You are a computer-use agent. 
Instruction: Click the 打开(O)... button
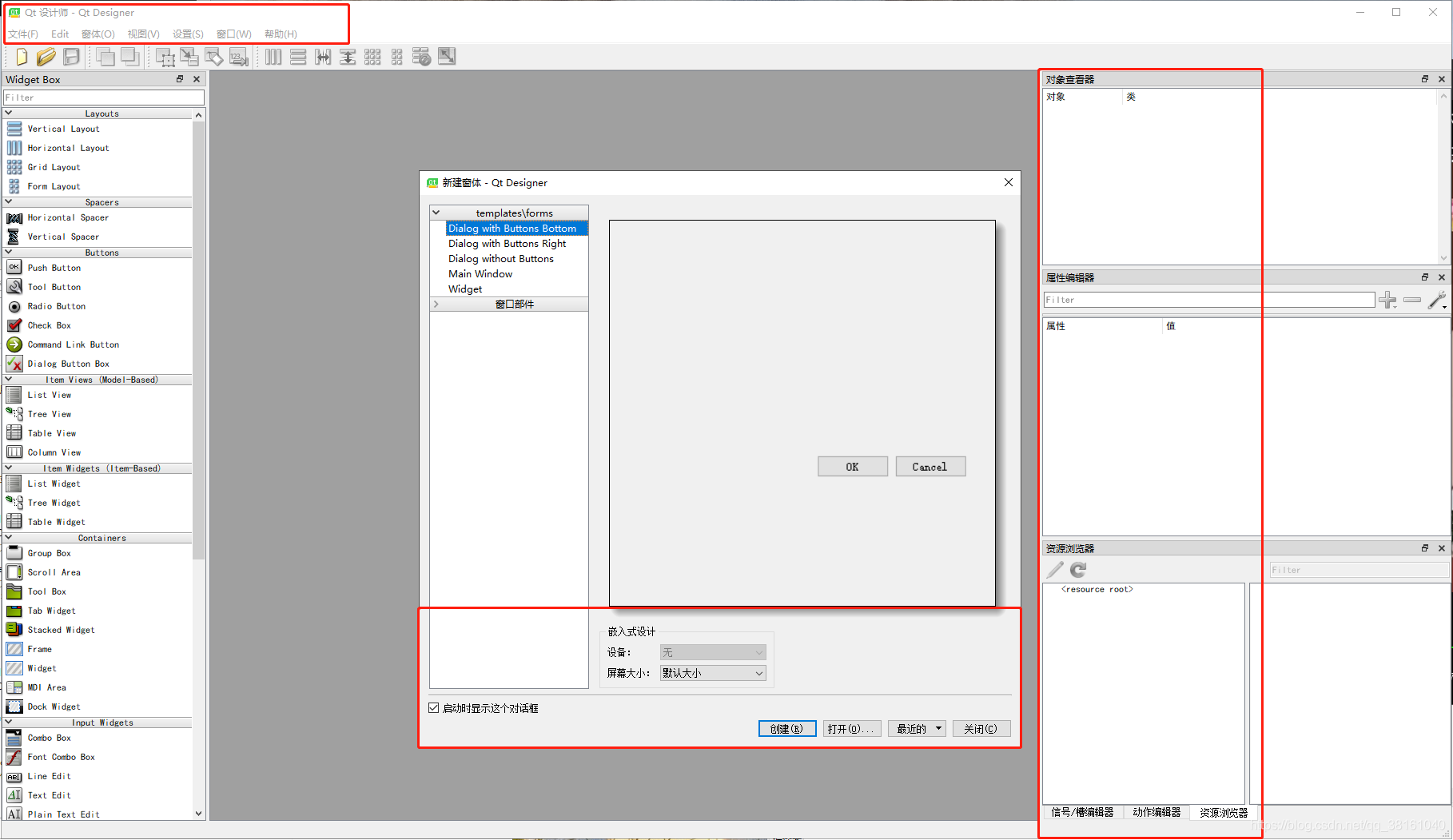tap(852, 729)
